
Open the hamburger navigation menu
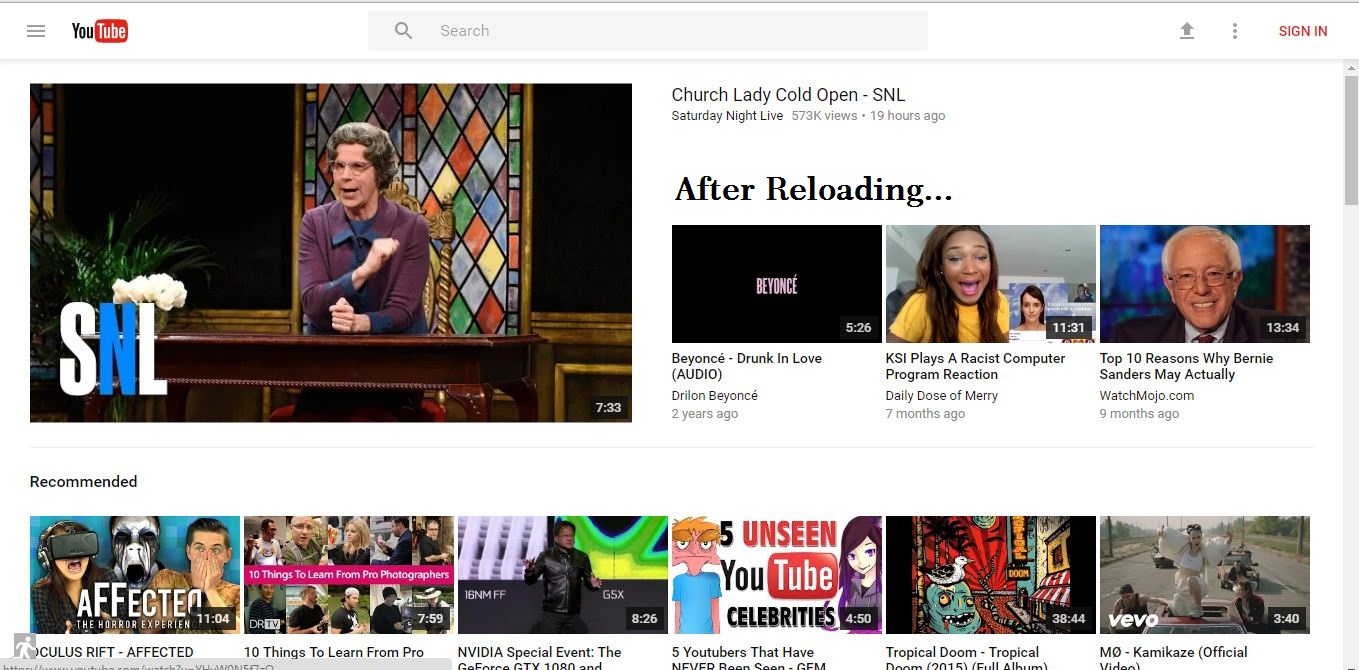click(36, 30)
